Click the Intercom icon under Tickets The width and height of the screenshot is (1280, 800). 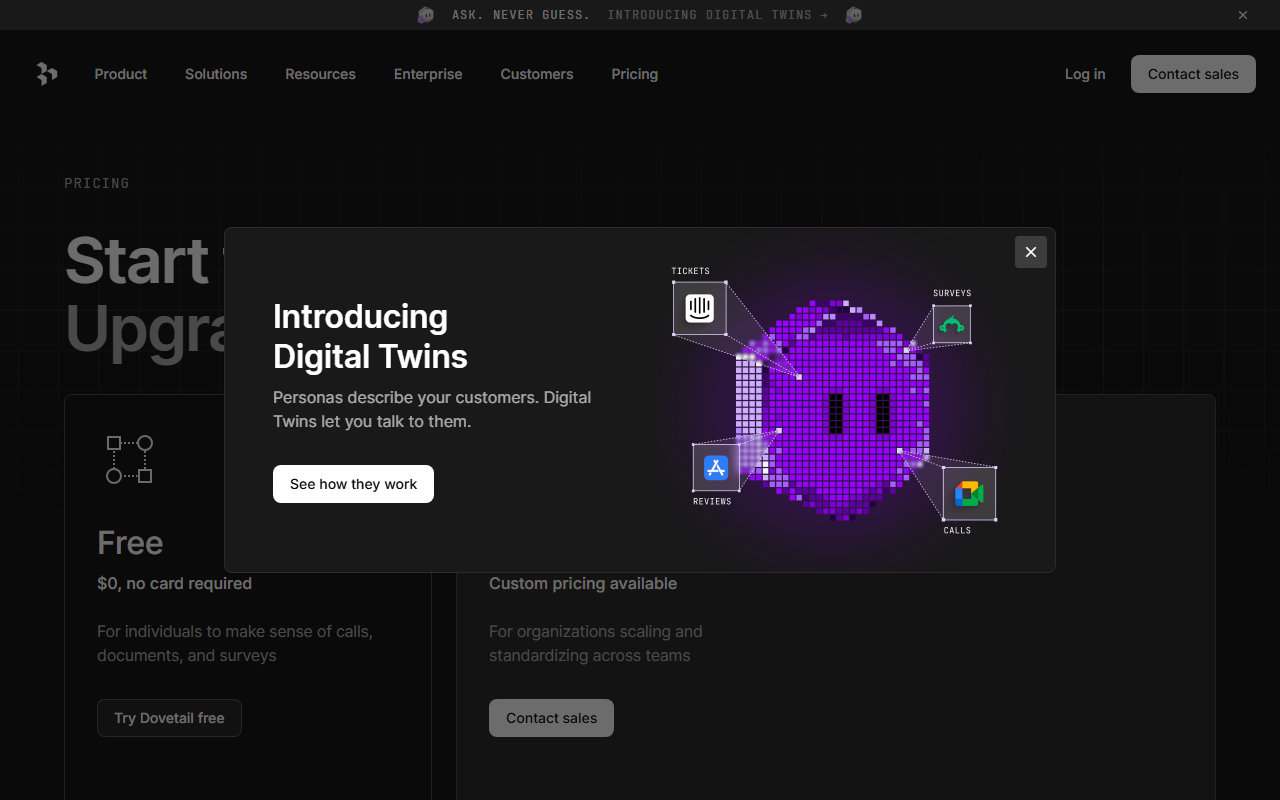click(x=699, y=308)
